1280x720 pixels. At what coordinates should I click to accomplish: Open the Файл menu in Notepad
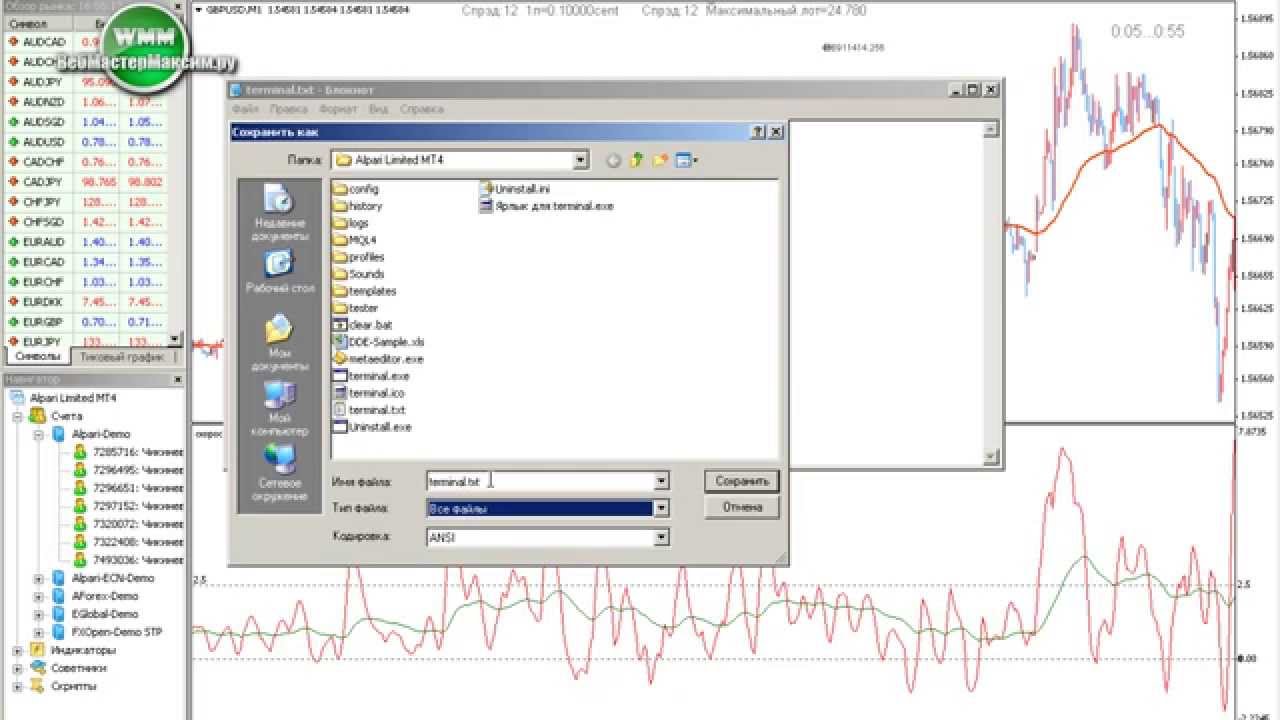click(x=245, y=109)
